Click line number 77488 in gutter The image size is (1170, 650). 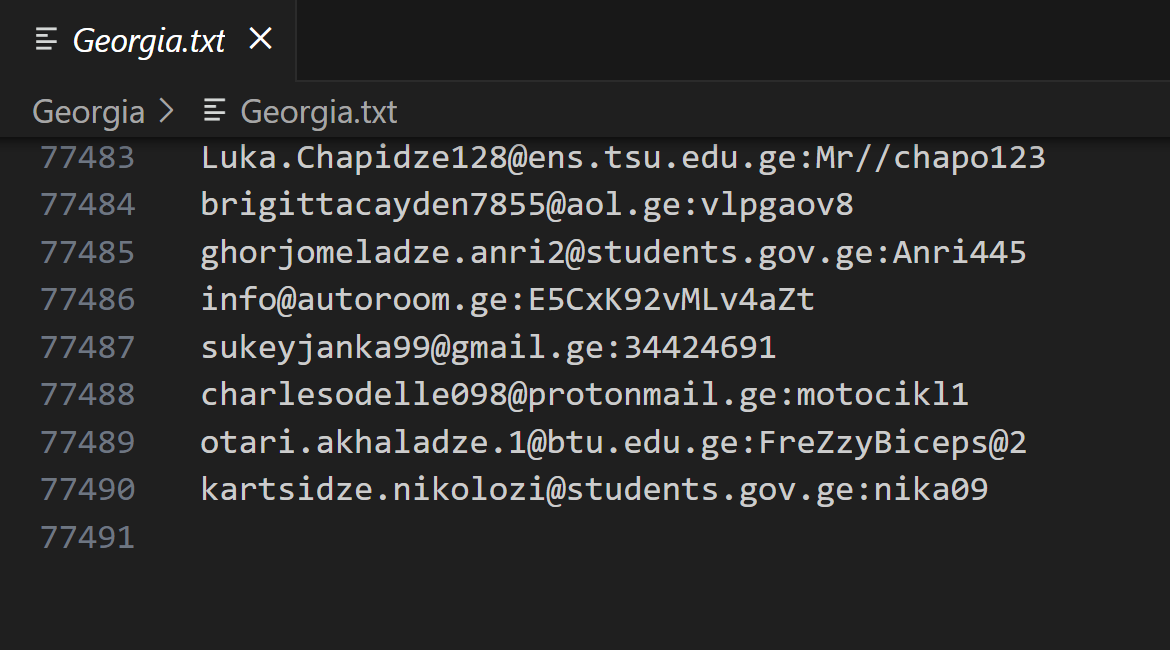[x=87, y=394]
